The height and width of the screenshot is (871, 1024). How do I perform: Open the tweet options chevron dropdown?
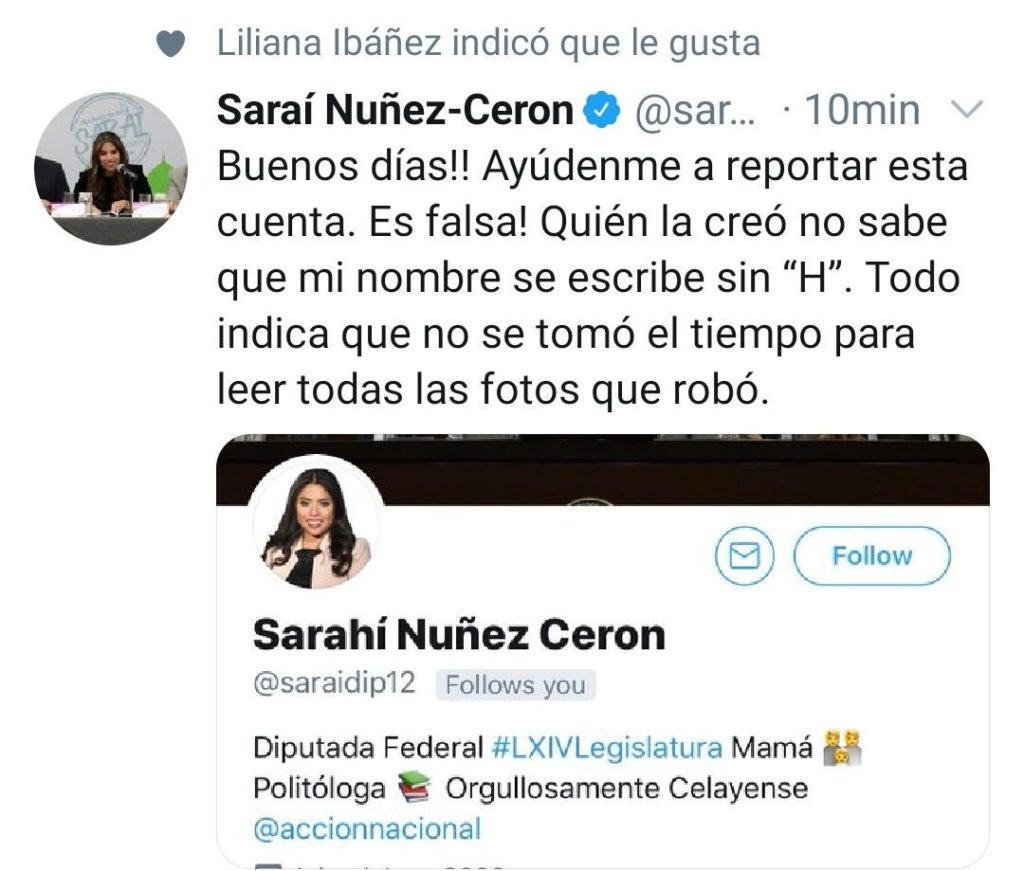coord(967,109)
